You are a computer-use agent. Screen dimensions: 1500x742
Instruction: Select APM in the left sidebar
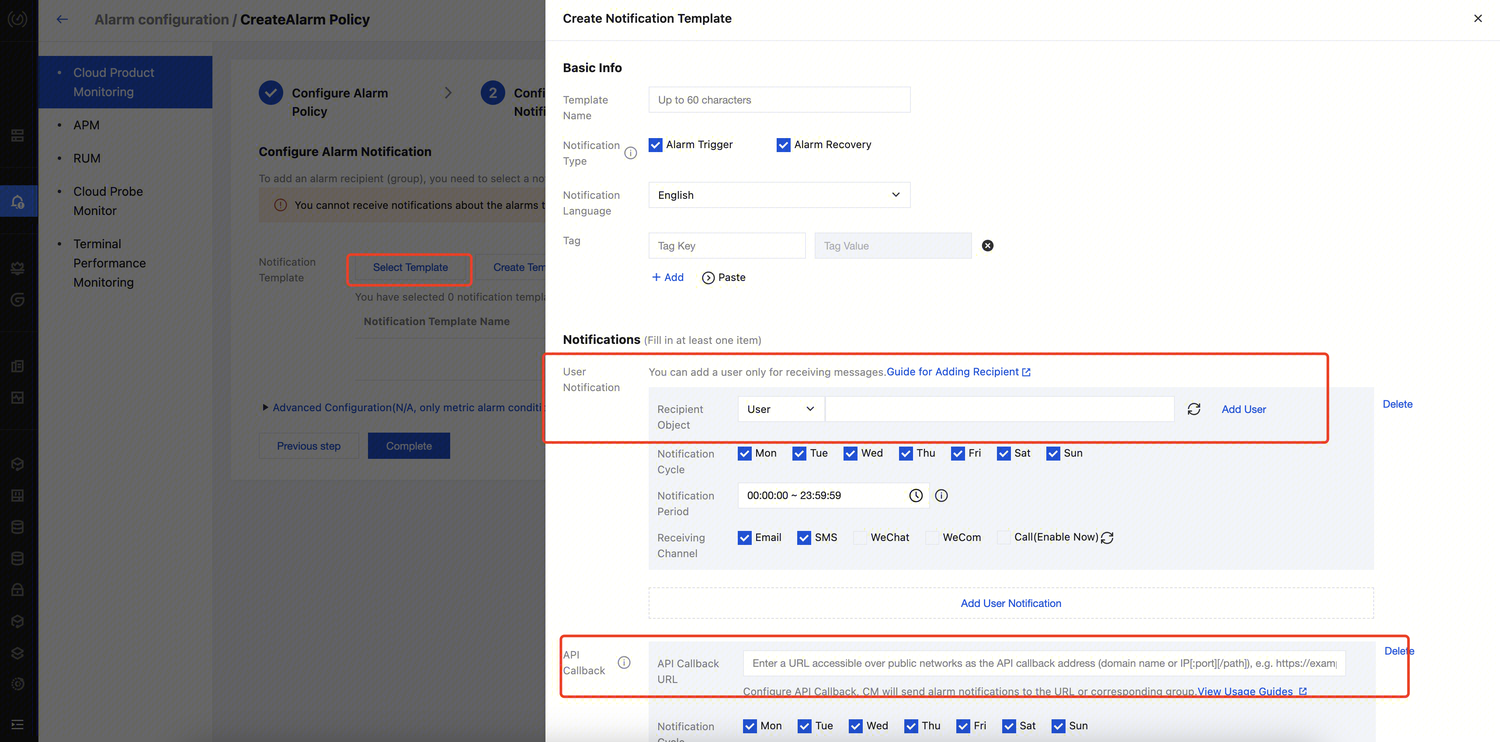[87, 125]
